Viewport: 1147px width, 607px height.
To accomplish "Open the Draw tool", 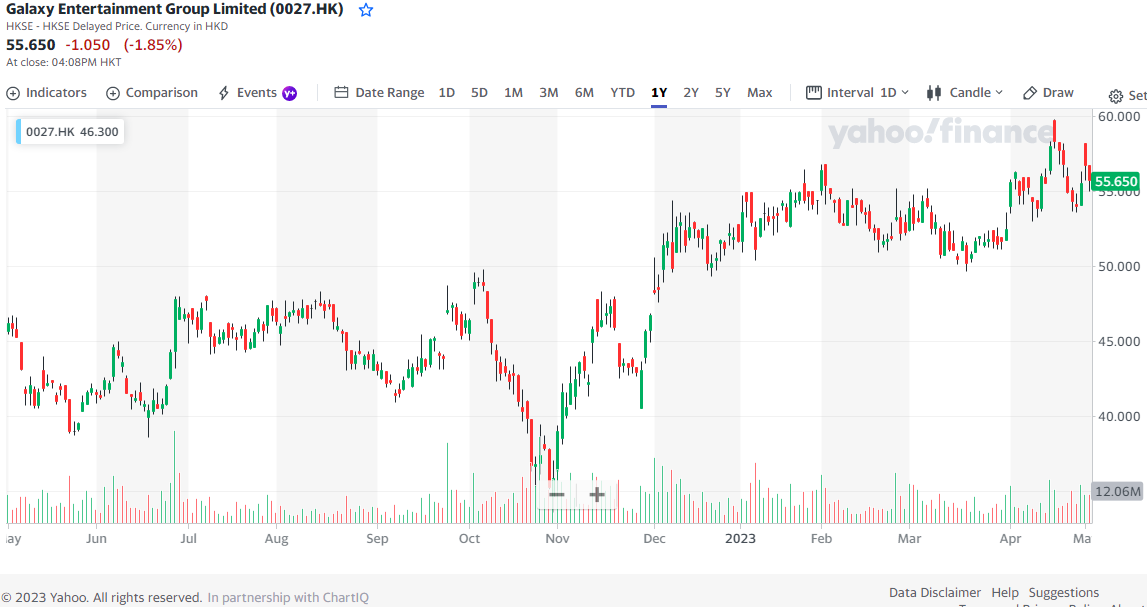I will click(x=1048, y=93).
